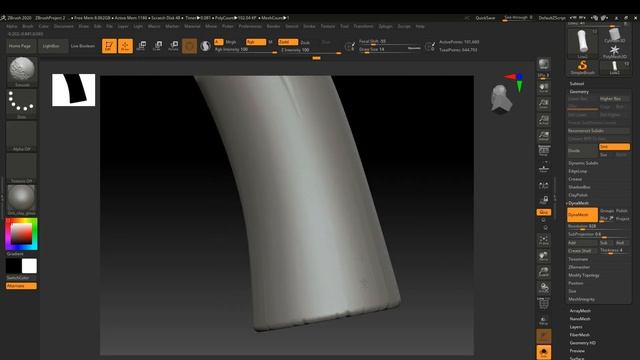Image resolution: width=640 pixels, height=360 pixels.
Task: Click the Zoom3D icon in right shelf
Action: pos(544,272)
